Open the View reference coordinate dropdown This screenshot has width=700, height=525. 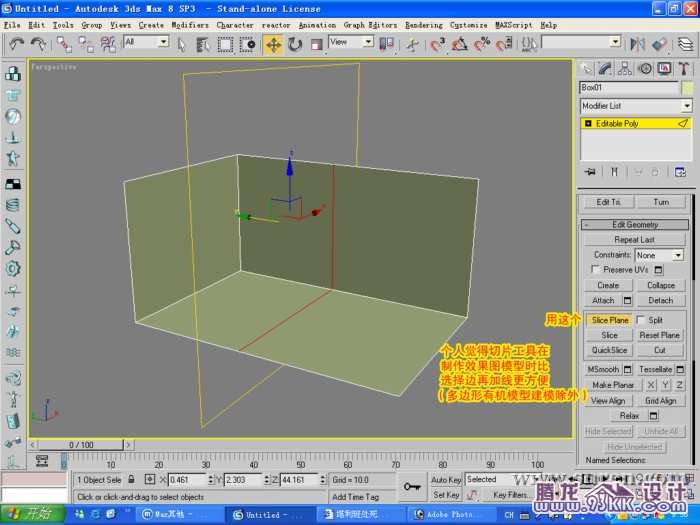click(368, 42)
